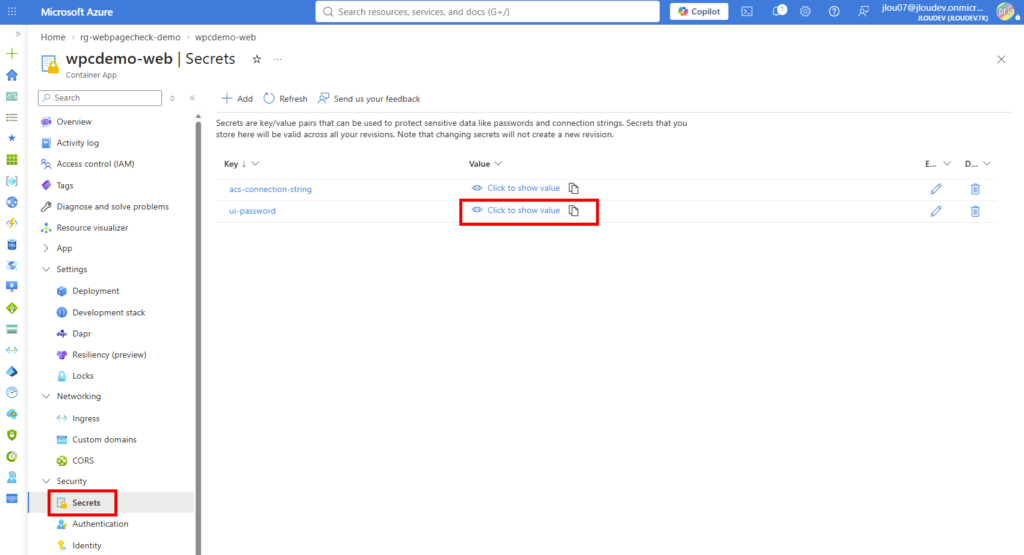Click the Favorites star in left rail
The image size is (1024, 555).
(12, 138)
